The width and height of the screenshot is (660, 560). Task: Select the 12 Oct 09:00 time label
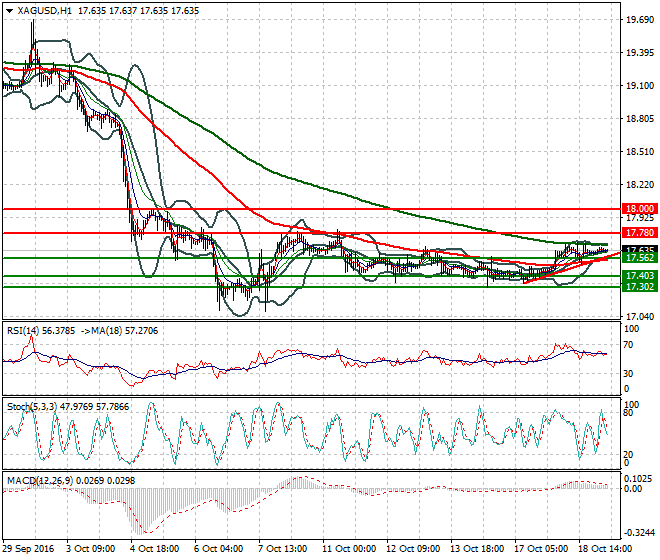click(x=413, y=549)
